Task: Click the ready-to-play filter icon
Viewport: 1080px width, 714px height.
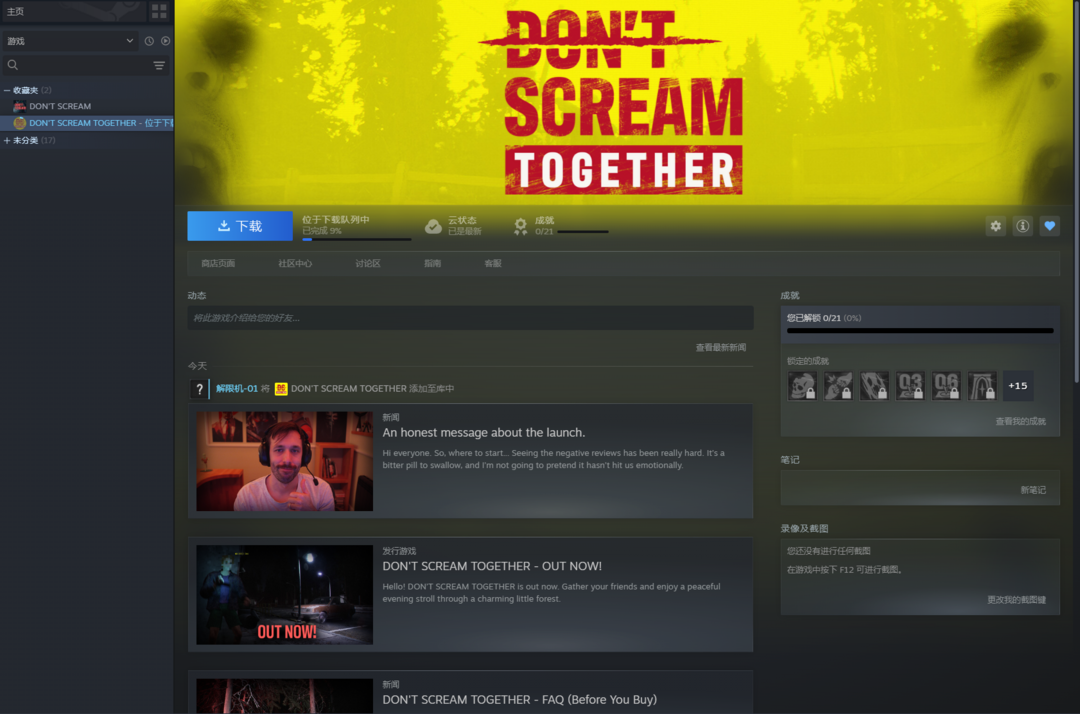Action: pyautogui.click(x=166, y=41)
